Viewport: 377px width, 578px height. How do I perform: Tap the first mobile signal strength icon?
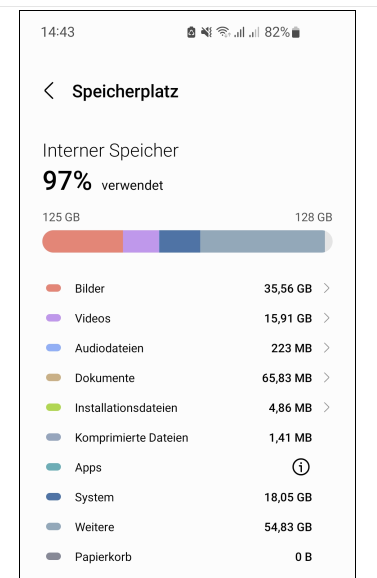click(x=240, y=32)
